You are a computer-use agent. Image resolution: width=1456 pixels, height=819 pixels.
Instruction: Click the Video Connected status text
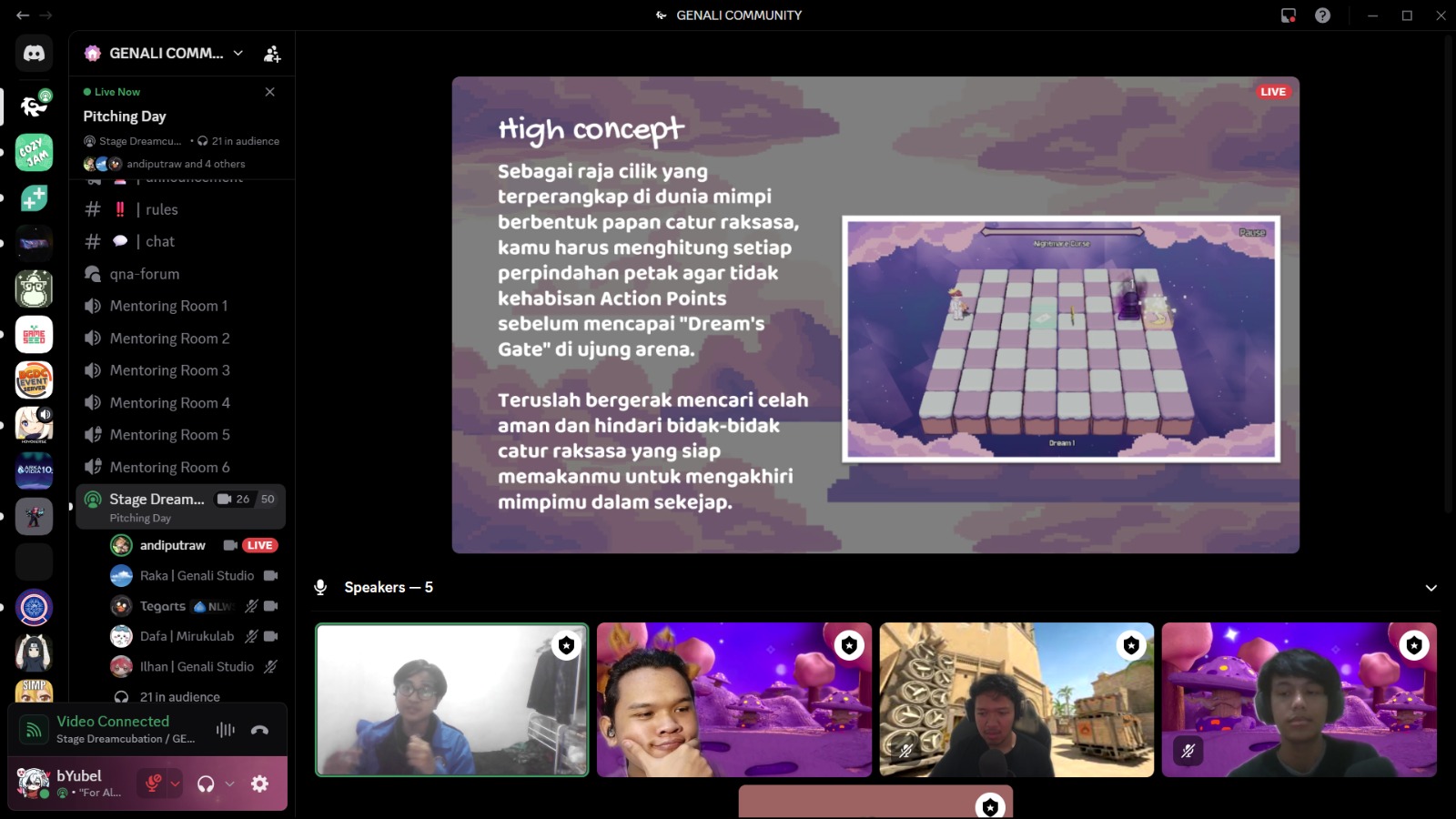pyautogui.click(x=113, y=721)
